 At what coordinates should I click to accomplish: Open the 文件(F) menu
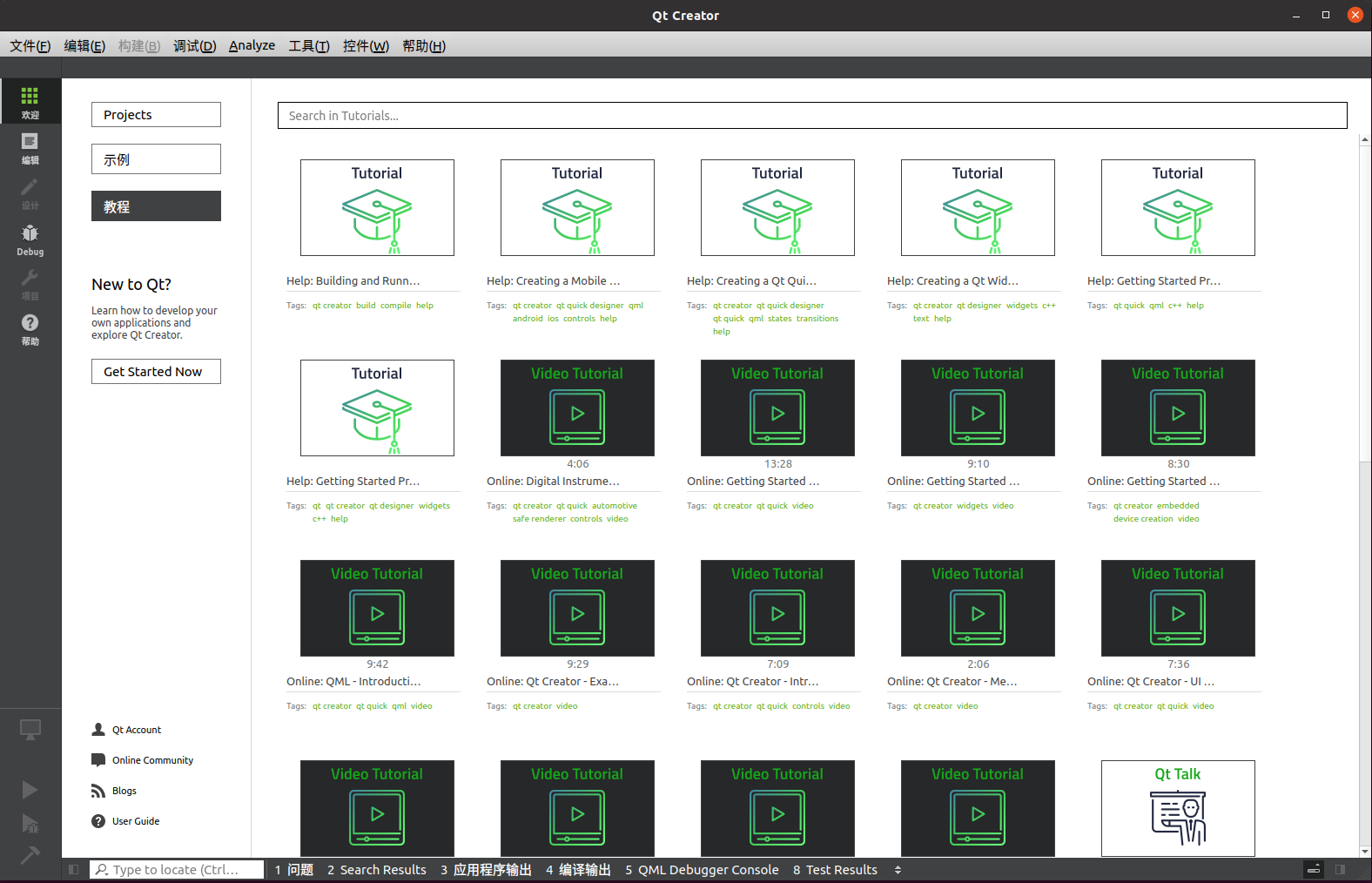(30, 45)
